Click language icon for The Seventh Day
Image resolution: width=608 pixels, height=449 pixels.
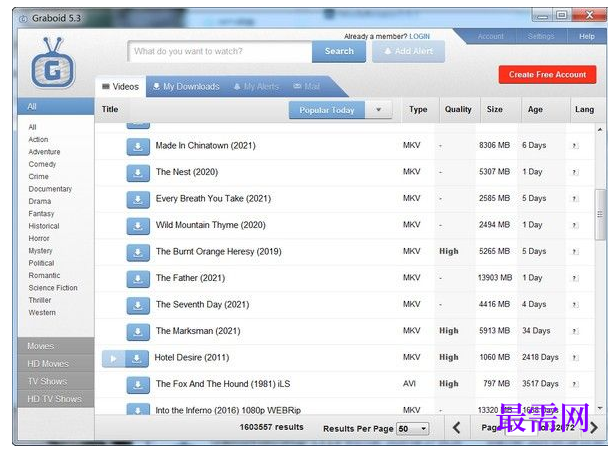point(575,305)
